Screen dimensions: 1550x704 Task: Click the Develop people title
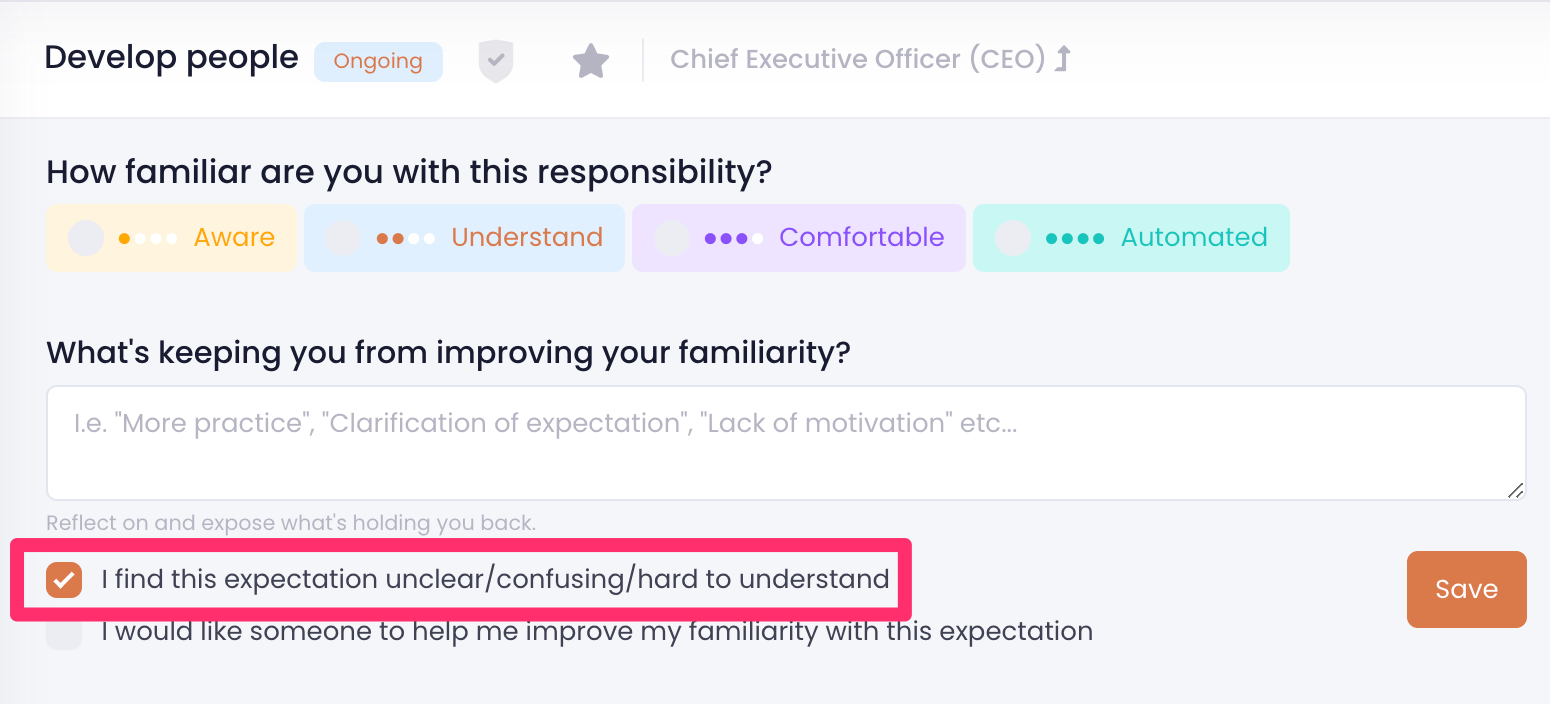point(171,58)
